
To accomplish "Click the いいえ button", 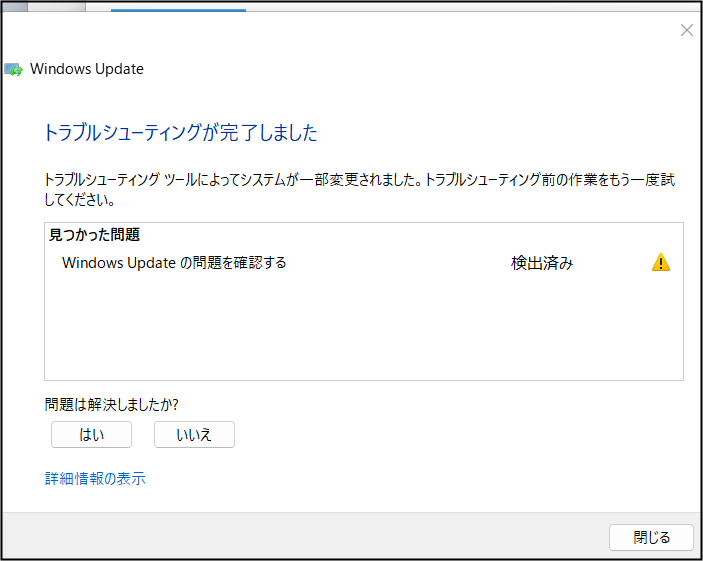I will tap(194, 434).
